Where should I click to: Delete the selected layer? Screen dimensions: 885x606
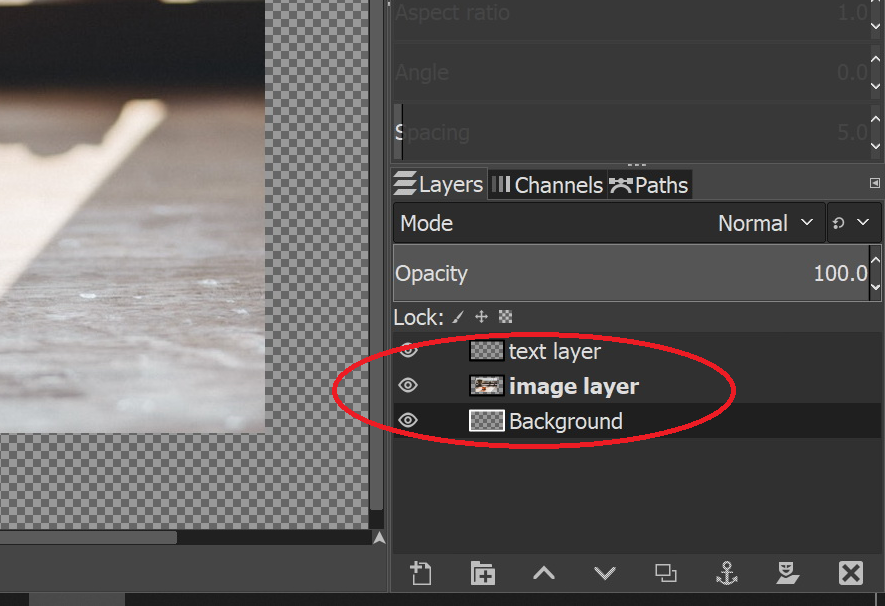pos(850,573)
